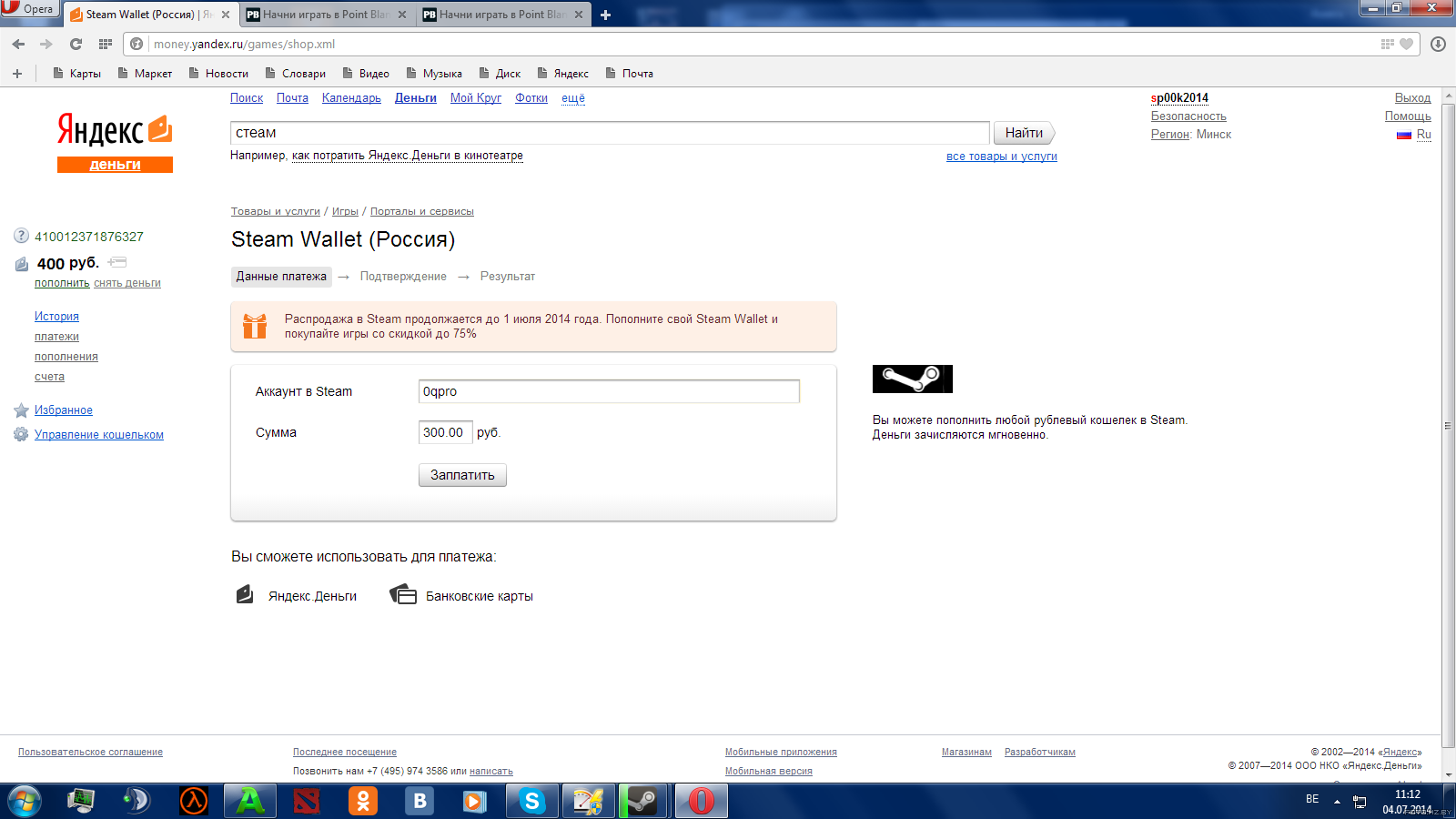Click the add bookmark plus icon
The height and width of the screenshot is (819, 1456).
coord(17,73)
